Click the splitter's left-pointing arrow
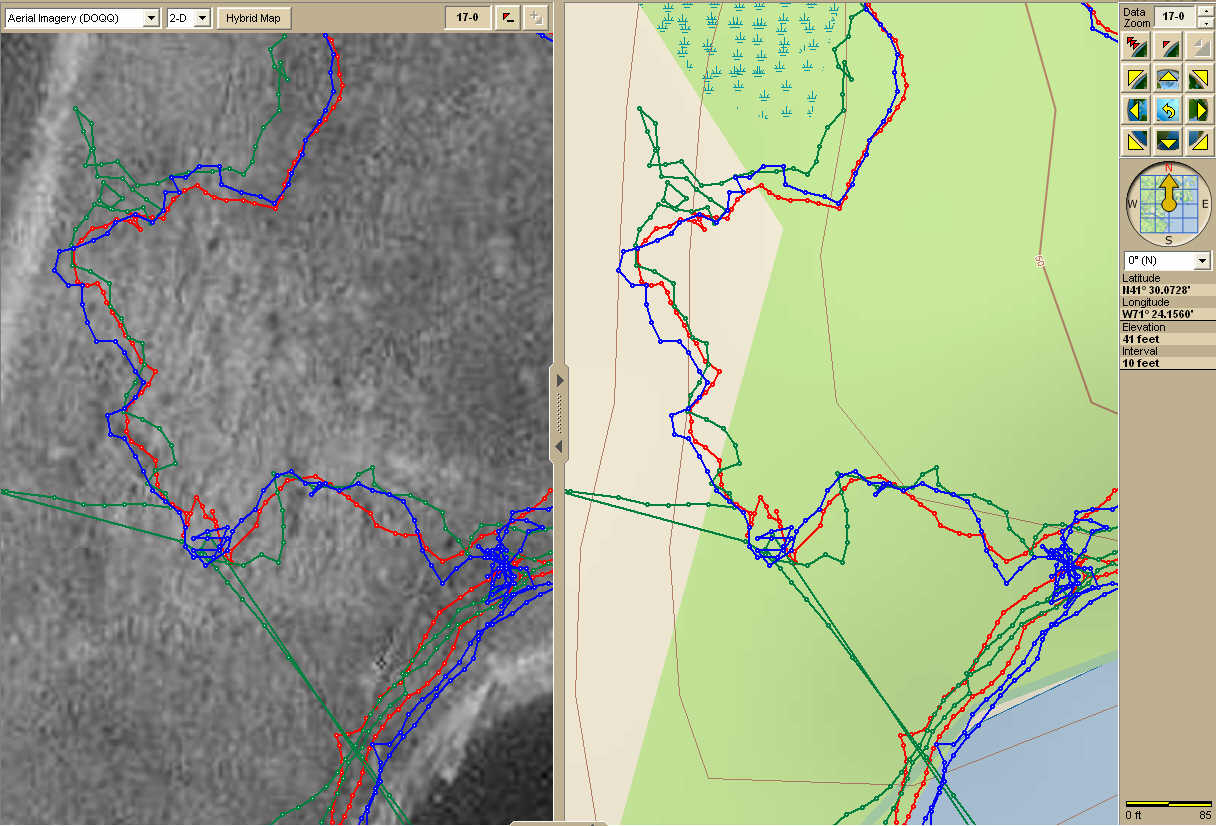Screen dimensions: 1216x826 click(560, 446)
